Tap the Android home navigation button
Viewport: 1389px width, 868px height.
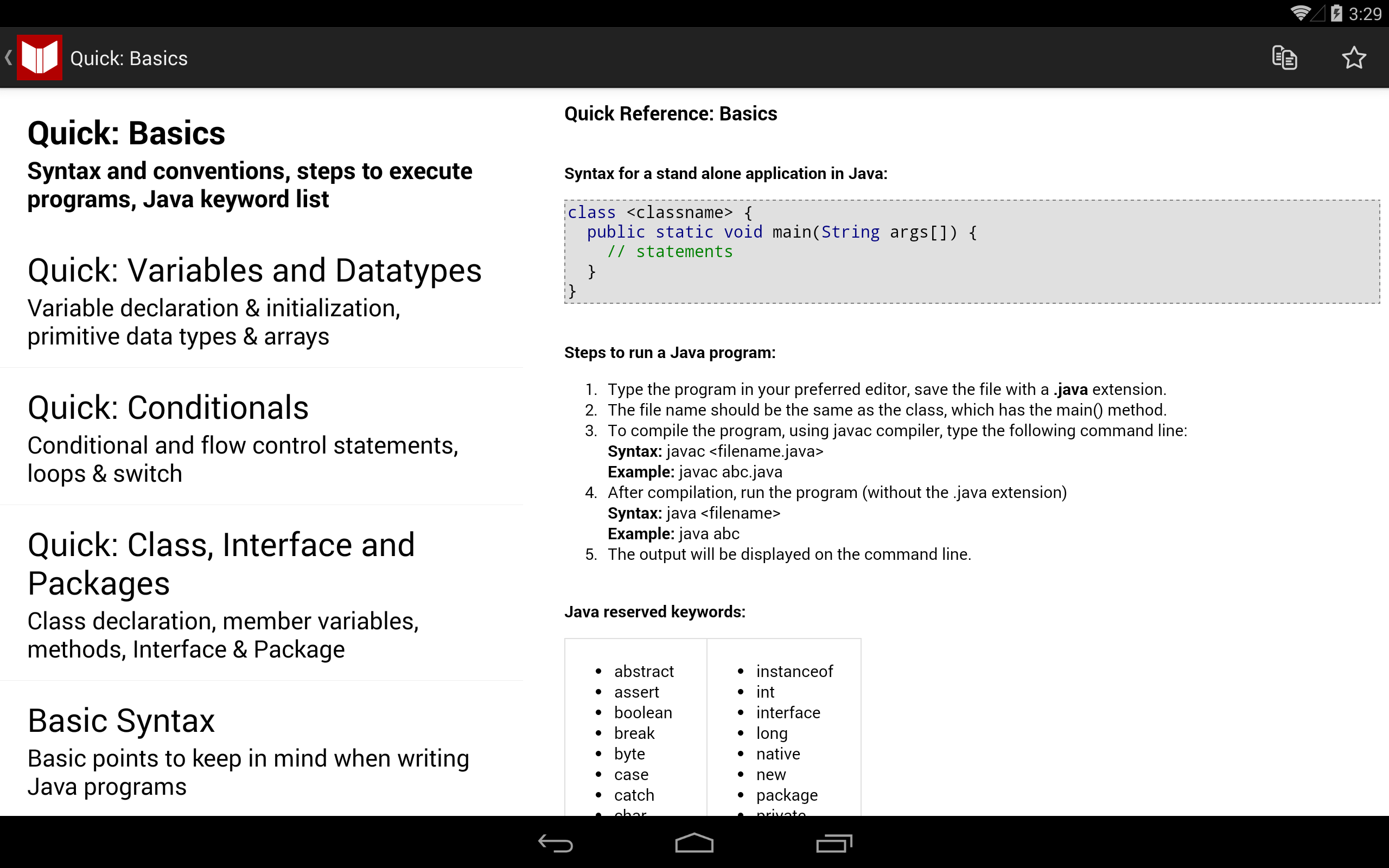click(x=694, y=843)
